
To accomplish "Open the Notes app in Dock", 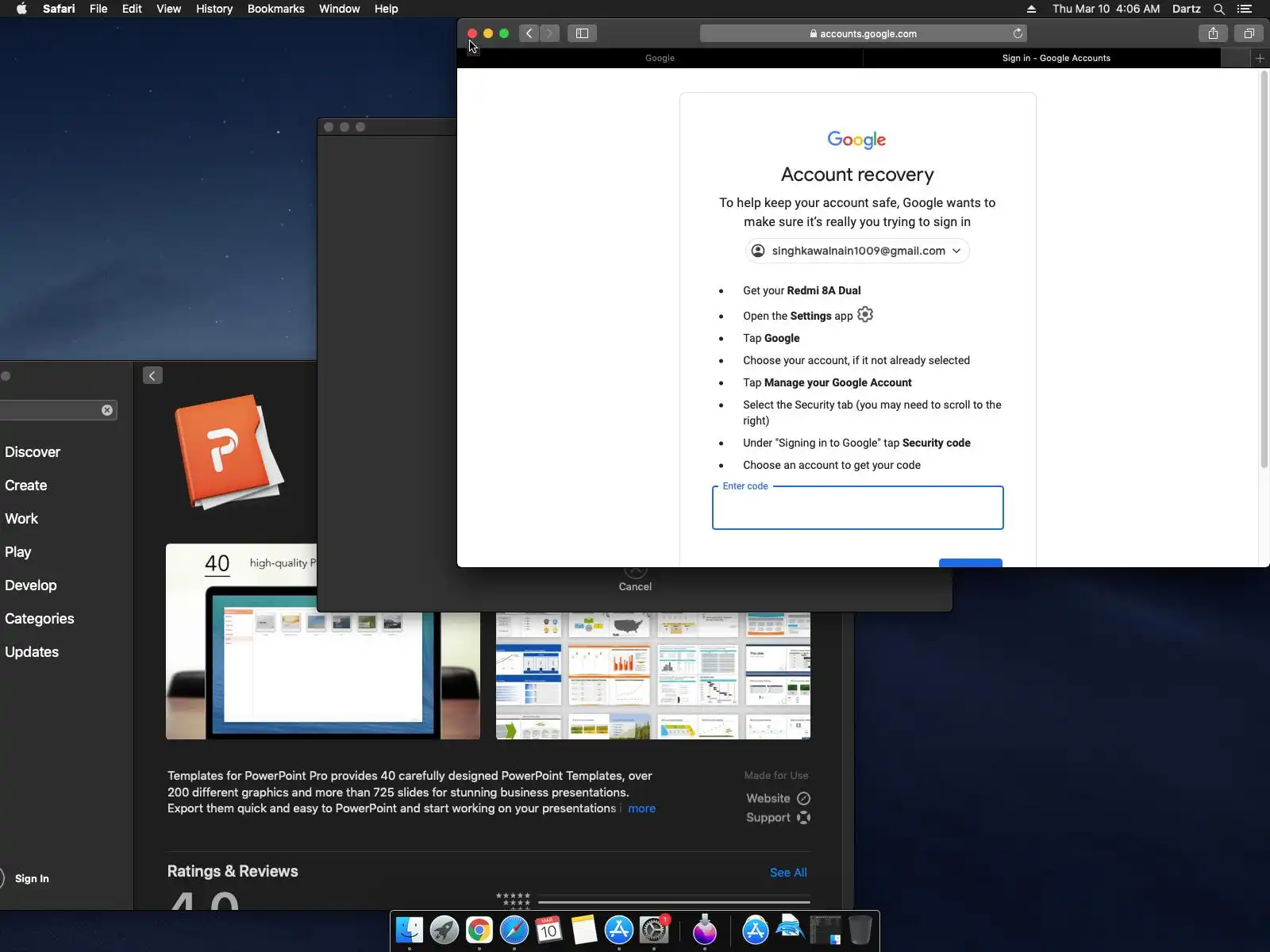I will pyautogui.click(x=583, y=930).
